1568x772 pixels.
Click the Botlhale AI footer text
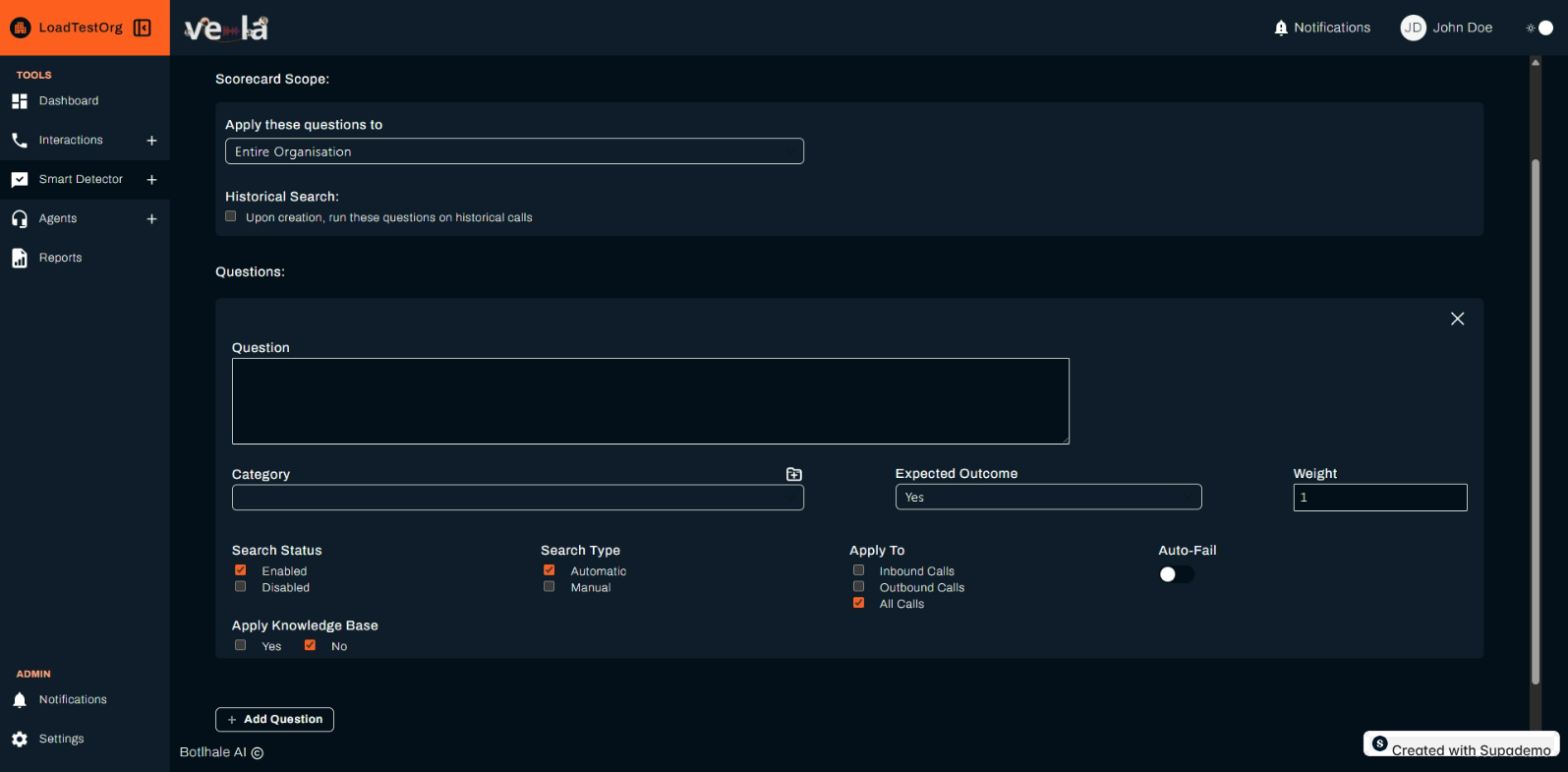221,752
